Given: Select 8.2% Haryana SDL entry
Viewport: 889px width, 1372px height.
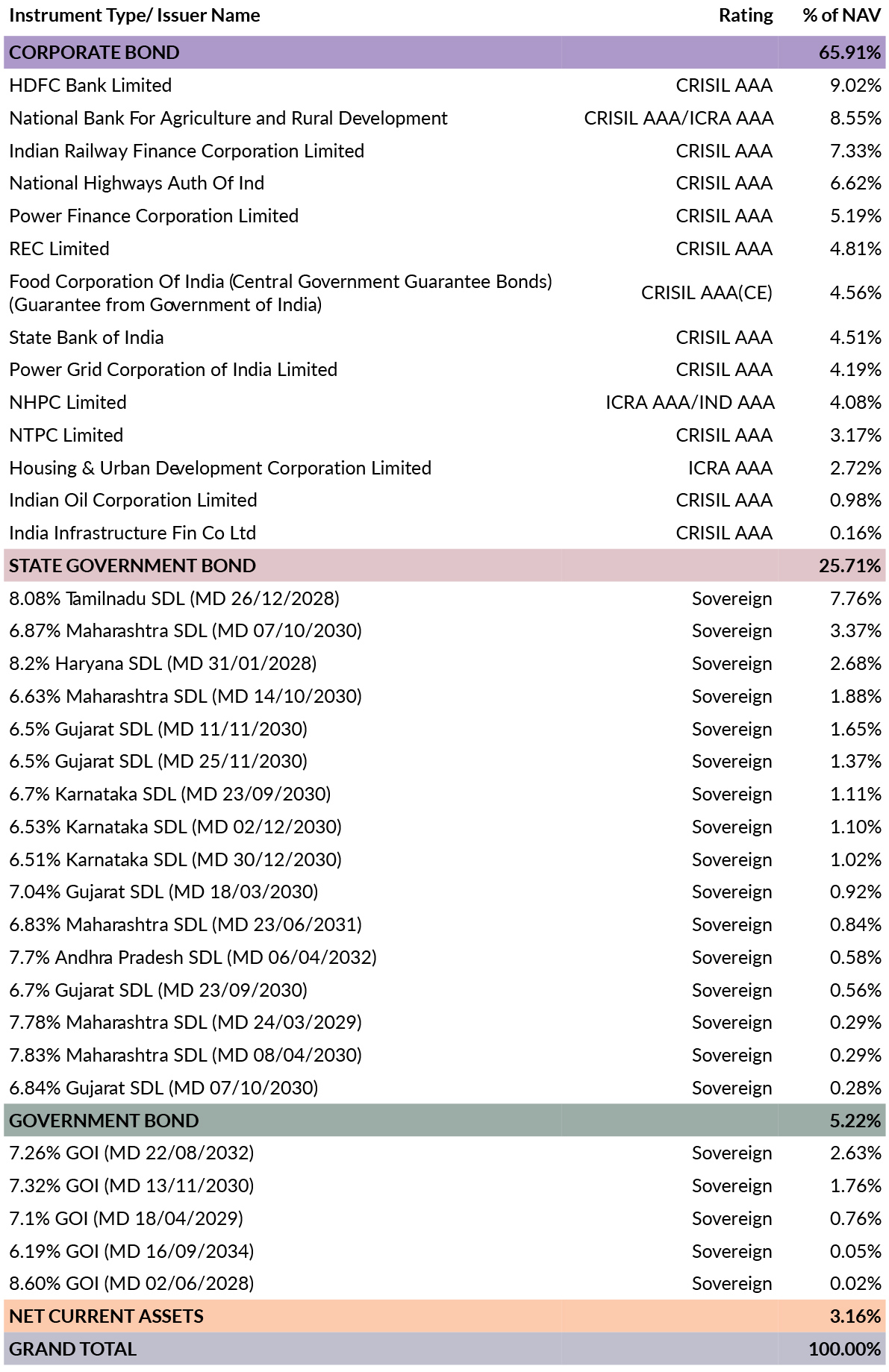Looking at the screenshot, I should (163, 664).
